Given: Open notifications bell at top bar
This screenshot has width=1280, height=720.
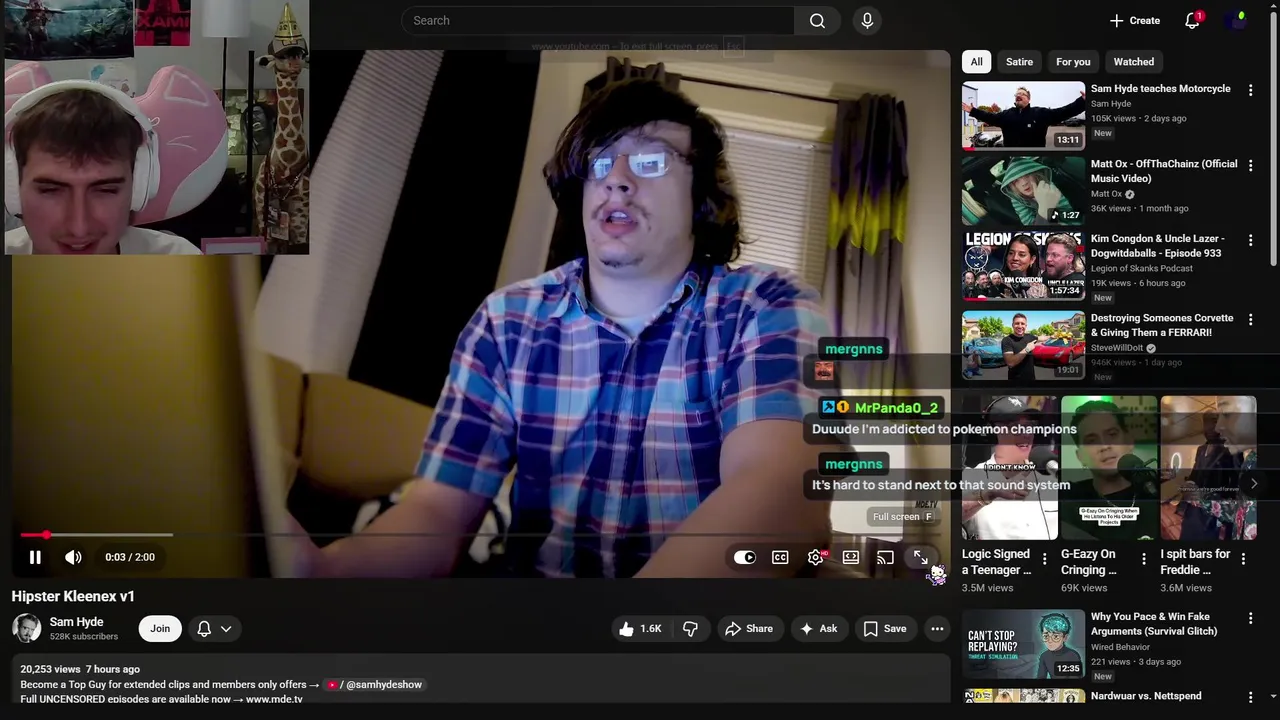Looking at the screenshot, I should pyautogui.click(x=1192, y=20).
